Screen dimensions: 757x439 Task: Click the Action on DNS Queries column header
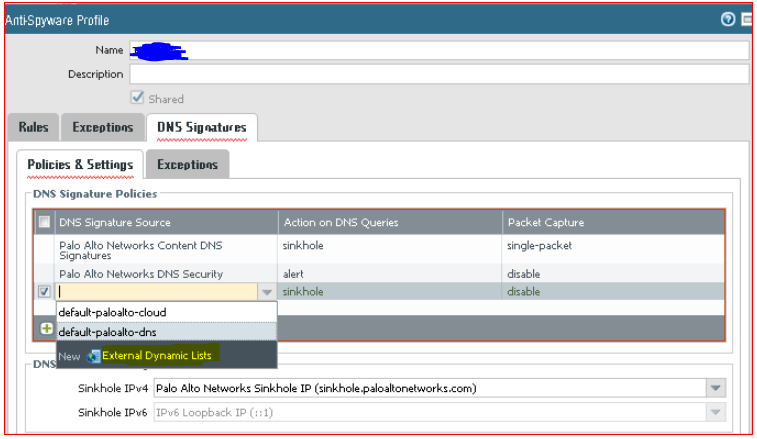[x=390, y=223]
